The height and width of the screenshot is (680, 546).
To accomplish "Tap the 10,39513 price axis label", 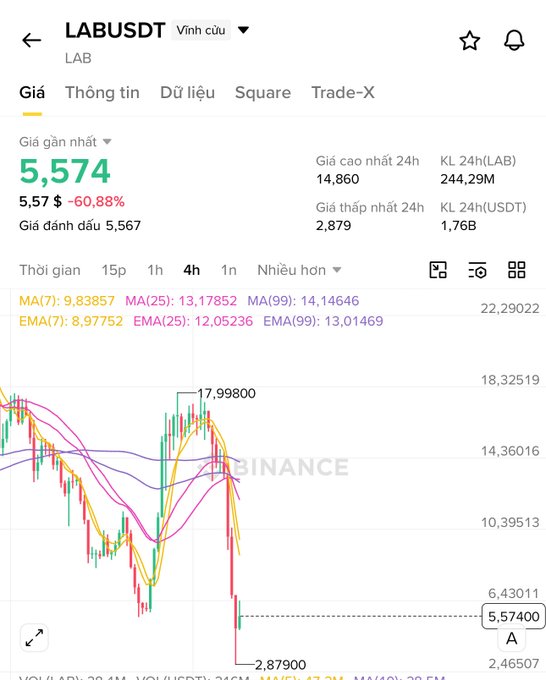I will [x=510, y=522].
